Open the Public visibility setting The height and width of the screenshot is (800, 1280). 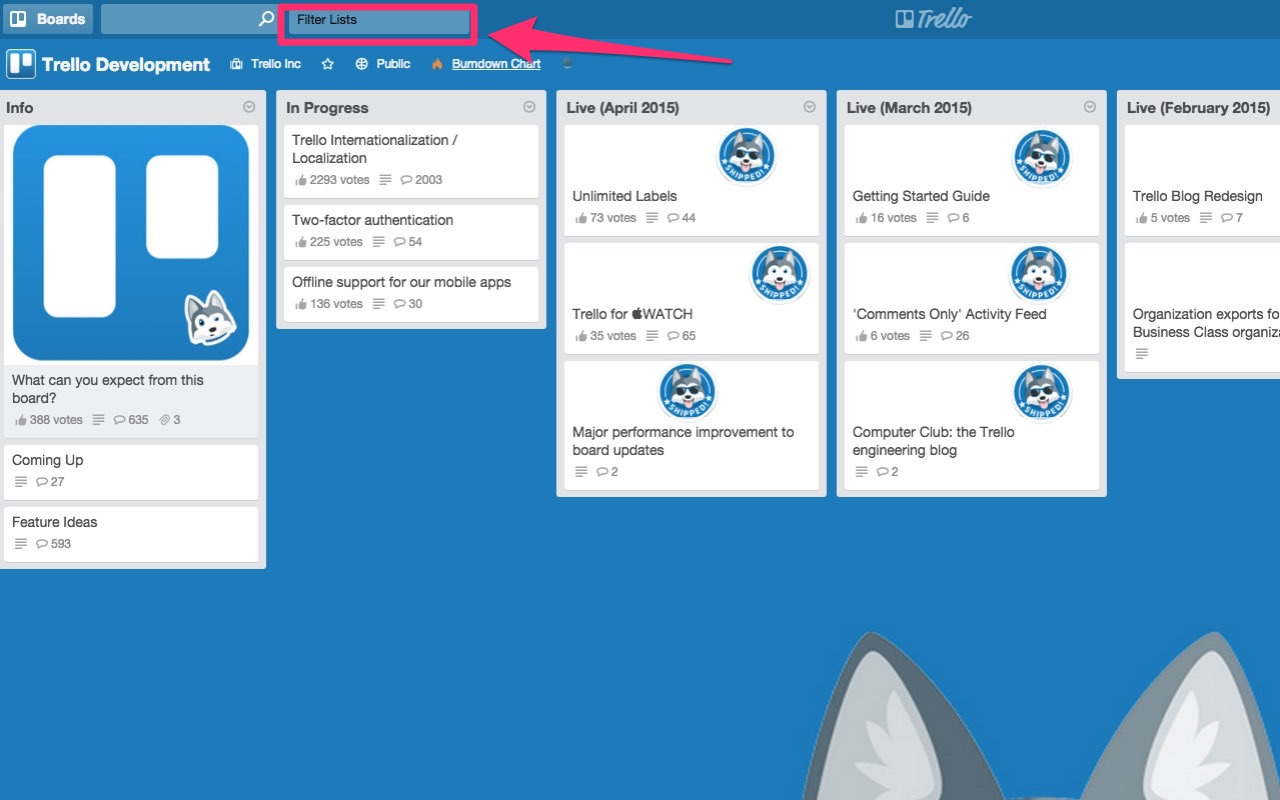(383, 64)
